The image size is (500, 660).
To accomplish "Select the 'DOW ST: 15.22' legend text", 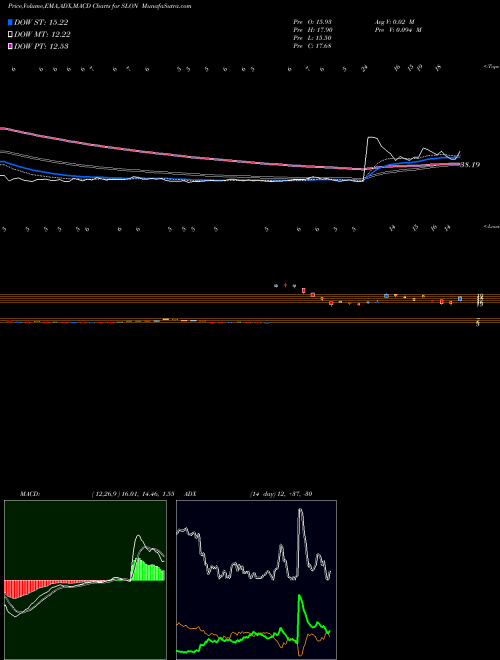I will point(41,23).
